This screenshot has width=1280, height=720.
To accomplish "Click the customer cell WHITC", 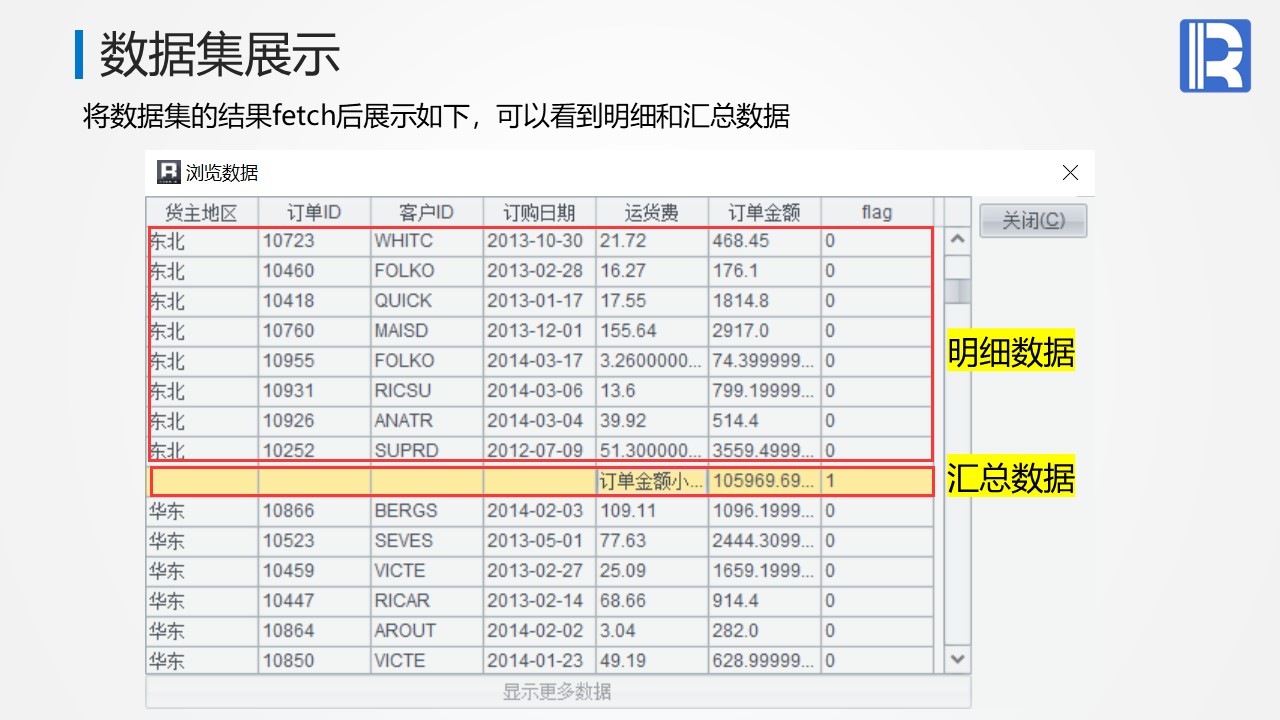I will [x=427, y=241].
